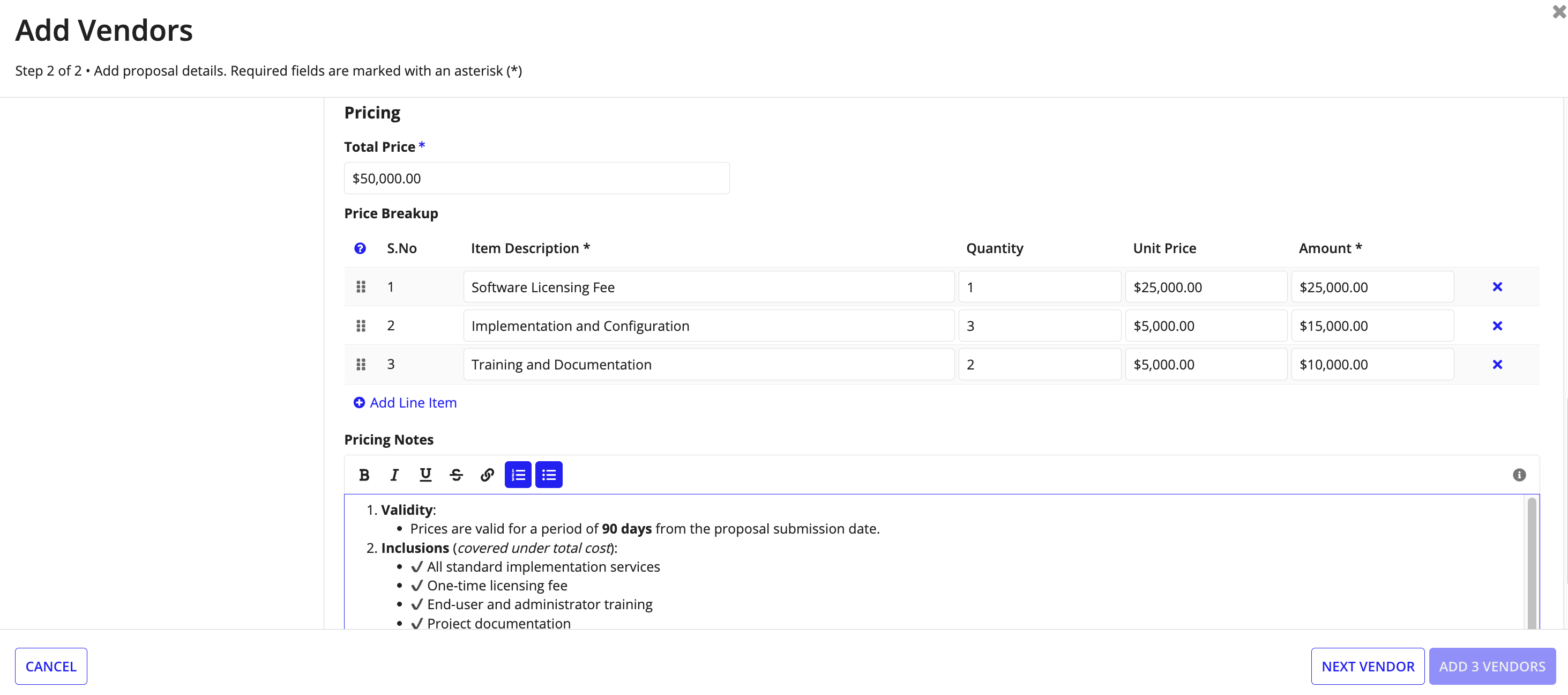The height and width of the screenshot is (695, 1568).
Task: Edit the Total Price field
Action: pos(536,179)
